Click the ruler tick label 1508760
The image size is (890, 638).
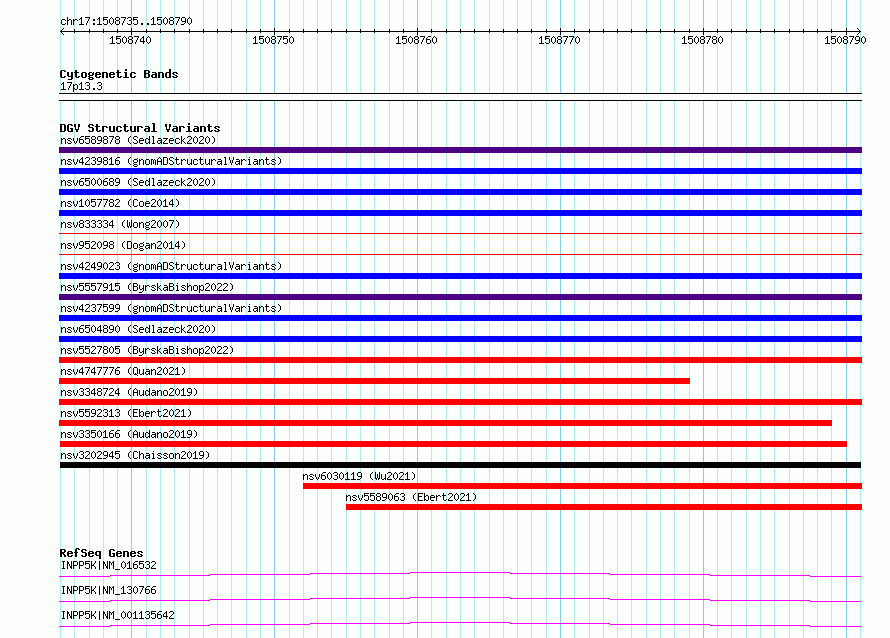coord(417,40)
